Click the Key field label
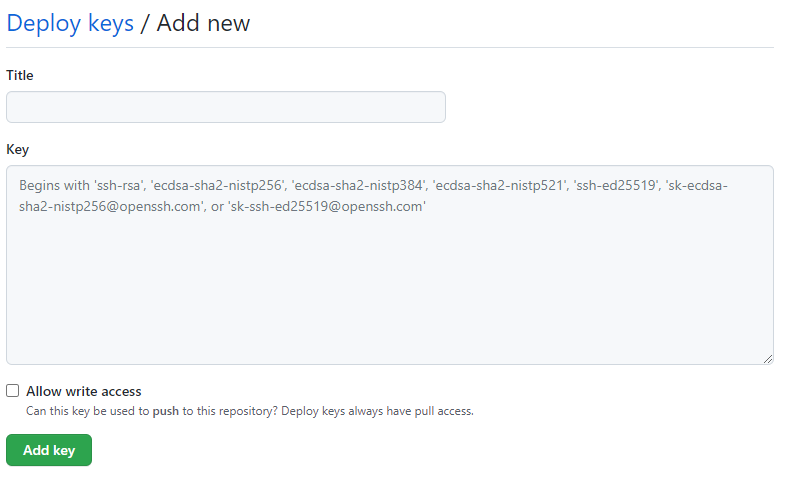786x481 pixels. 18,149
